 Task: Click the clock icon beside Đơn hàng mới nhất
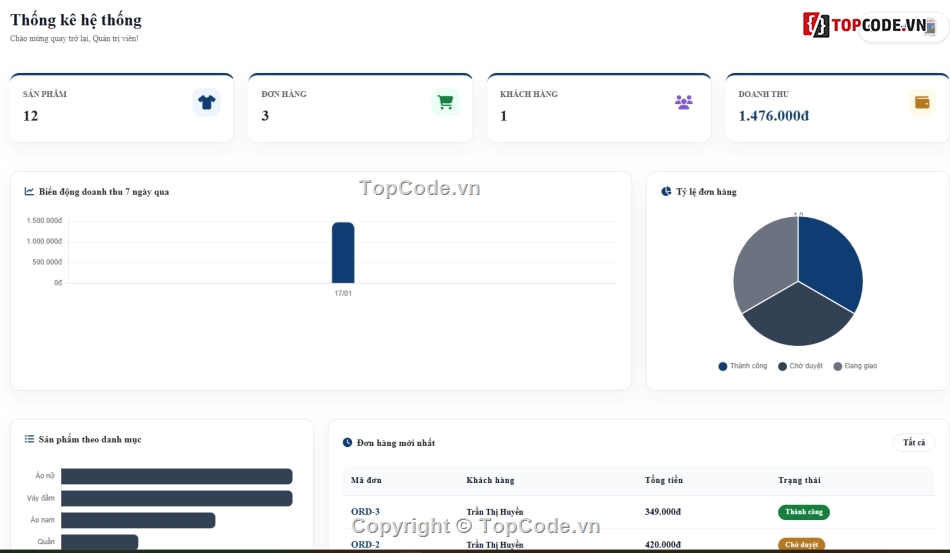pos(347,443)
